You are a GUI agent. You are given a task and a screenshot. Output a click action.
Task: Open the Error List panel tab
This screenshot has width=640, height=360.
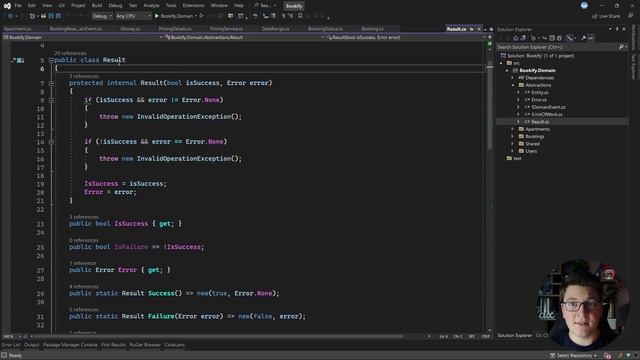(x=11, y=345)
